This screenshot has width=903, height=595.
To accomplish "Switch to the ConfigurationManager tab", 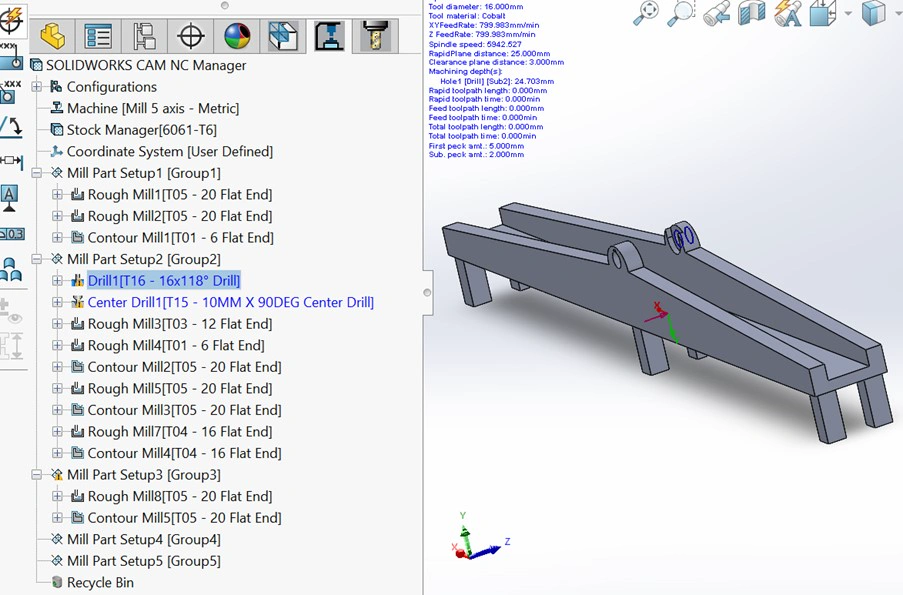I will 144,36.
